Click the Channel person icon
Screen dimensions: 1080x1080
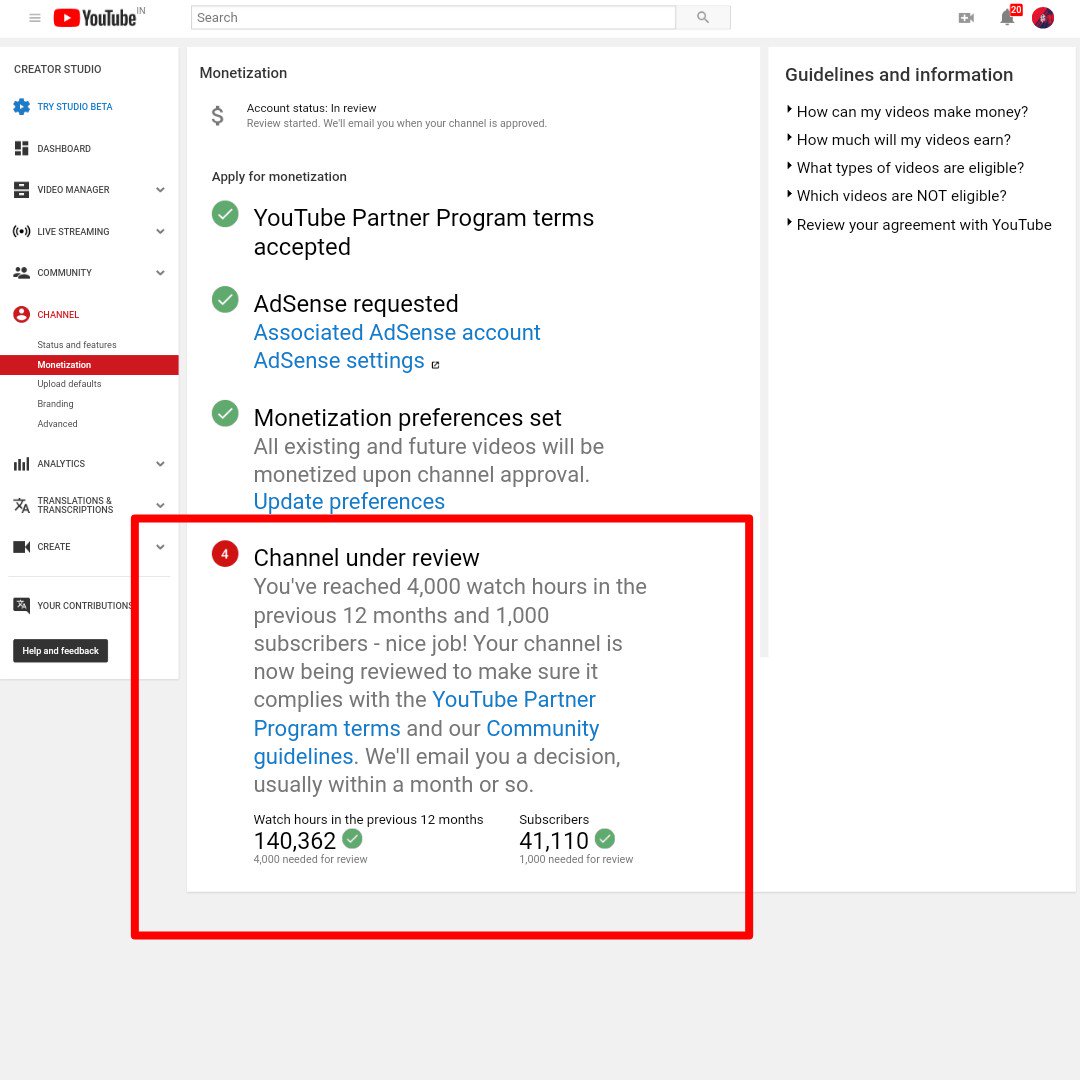click(x=21, y=314)
